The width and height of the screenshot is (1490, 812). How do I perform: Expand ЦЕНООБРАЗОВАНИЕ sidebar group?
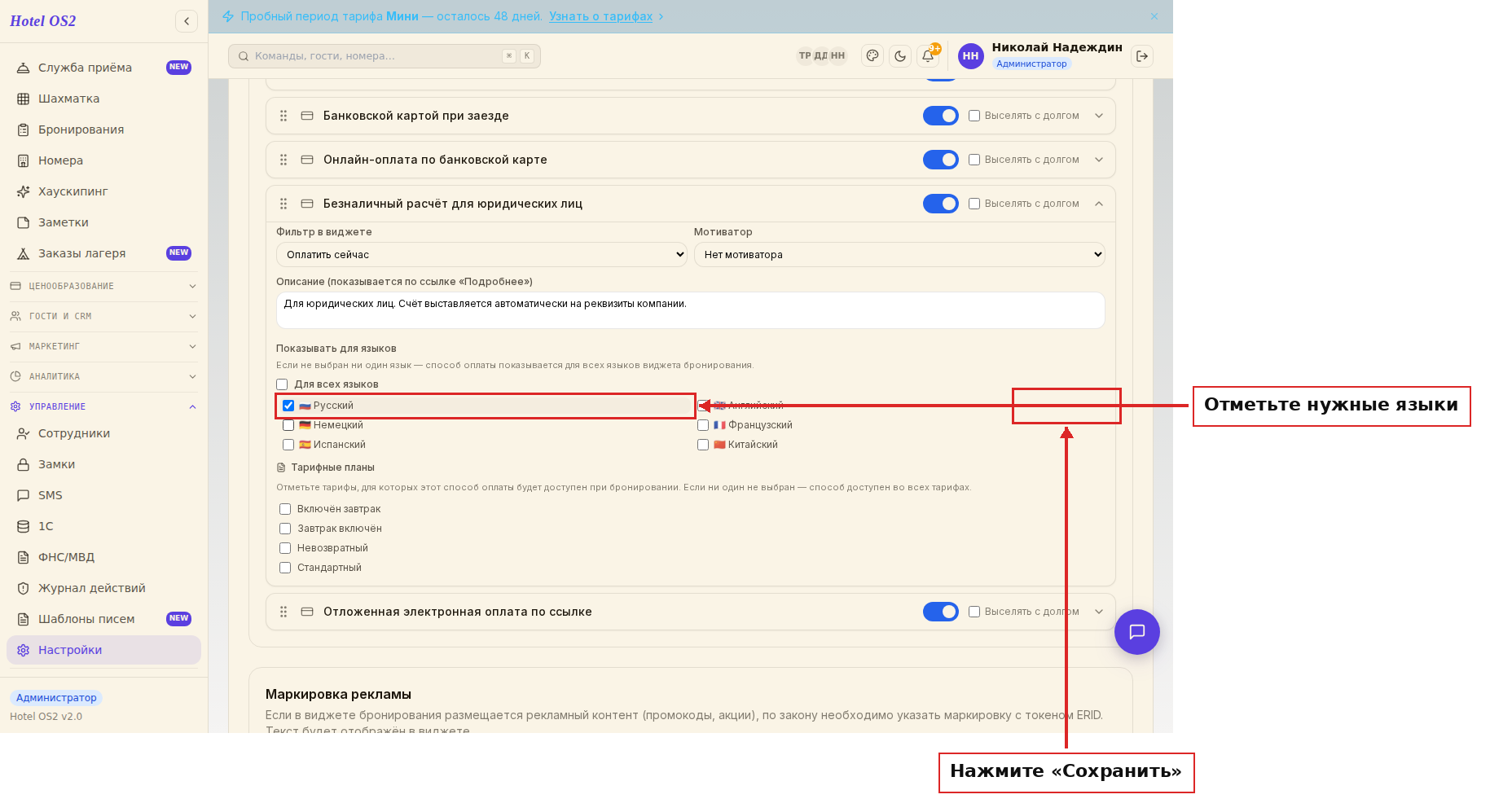[x=103, y=286]
